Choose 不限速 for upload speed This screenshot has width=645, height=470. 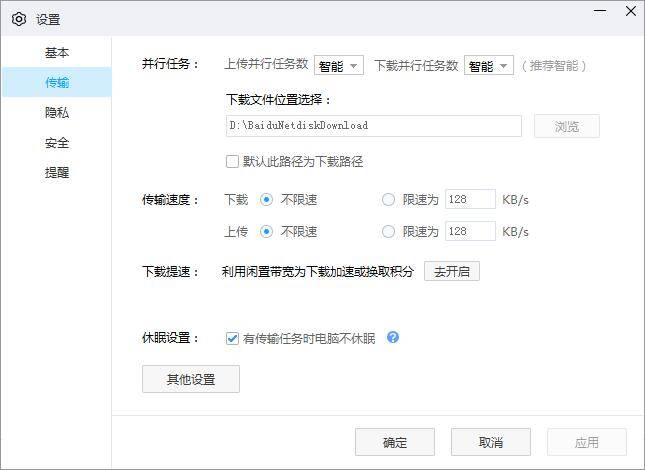(x=266, y=232)
